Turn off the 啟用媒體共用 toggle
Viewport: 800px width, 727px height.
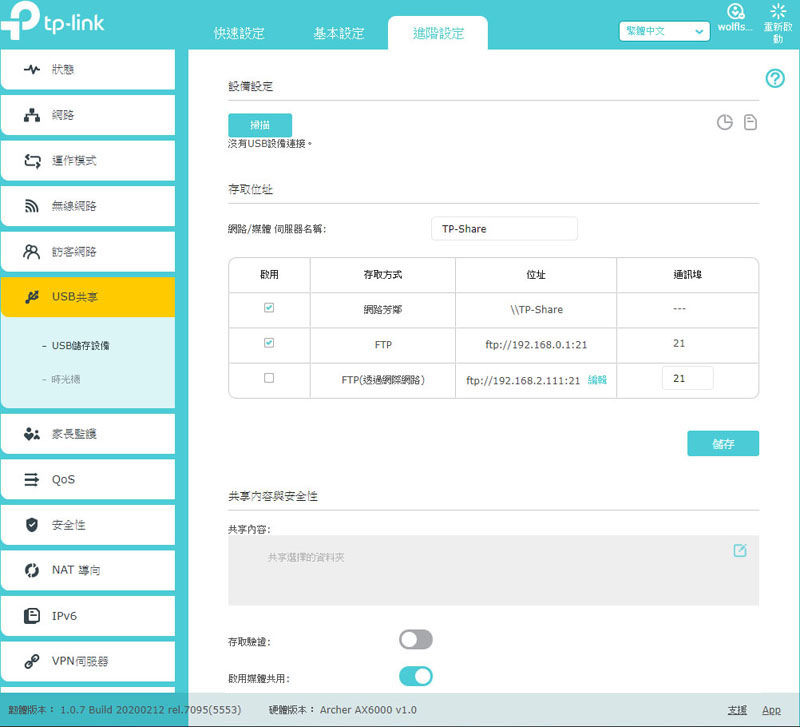(x=416, y=676)
